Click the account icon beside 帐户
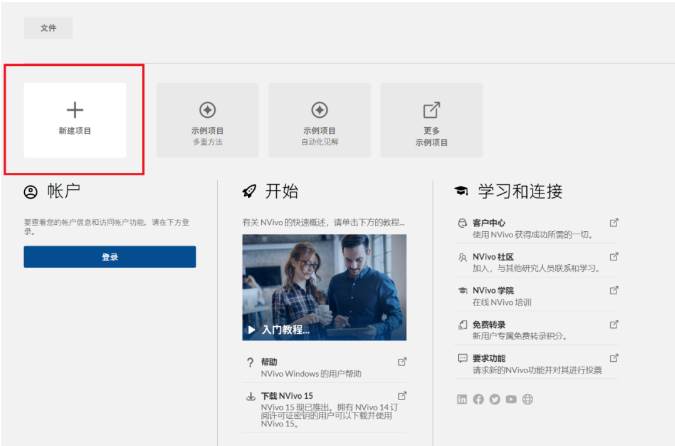 click(x=31, y=192)
